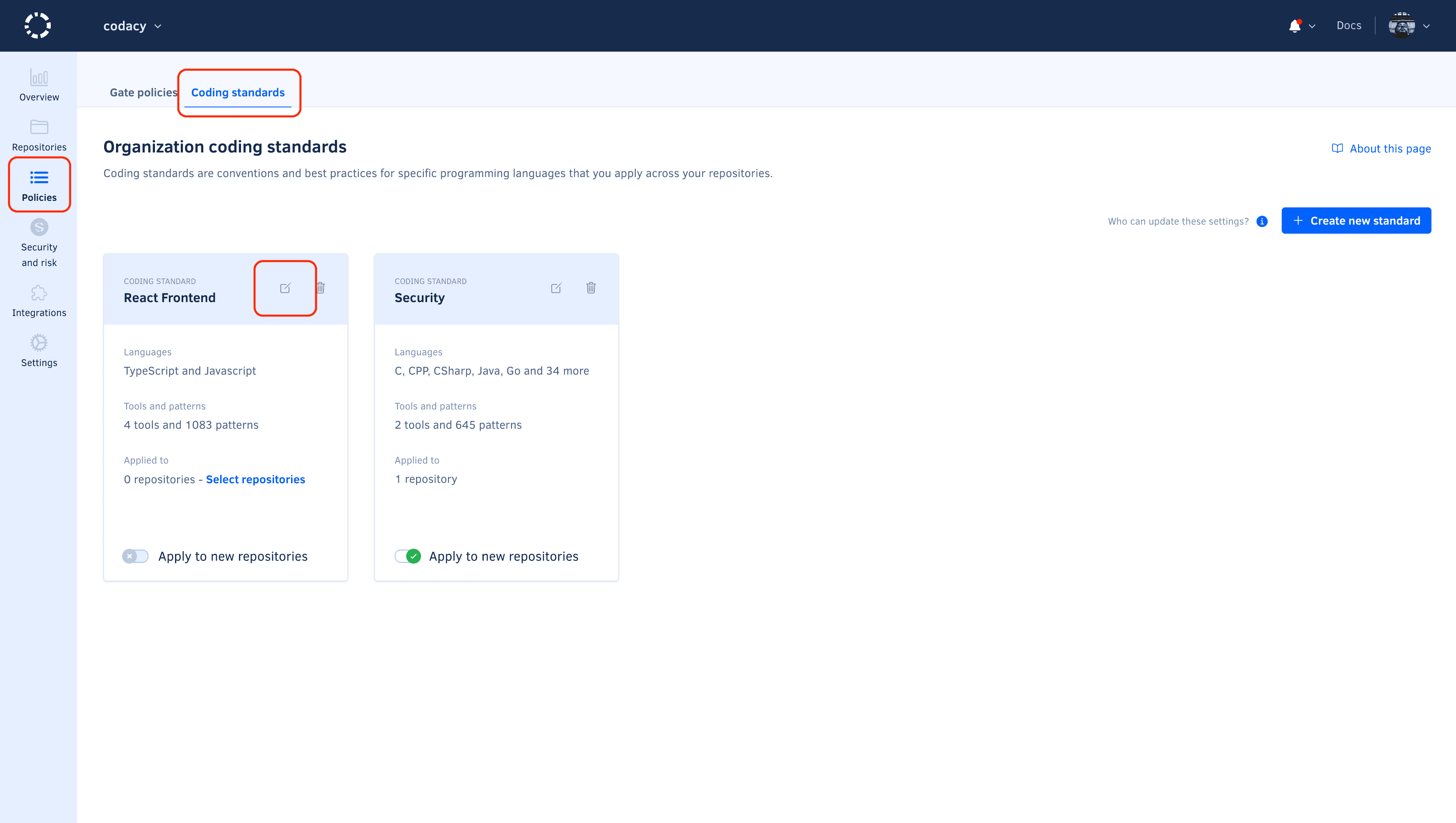
Task: Click Select repositories for React Frontend
Action: (x=255, y=479)
